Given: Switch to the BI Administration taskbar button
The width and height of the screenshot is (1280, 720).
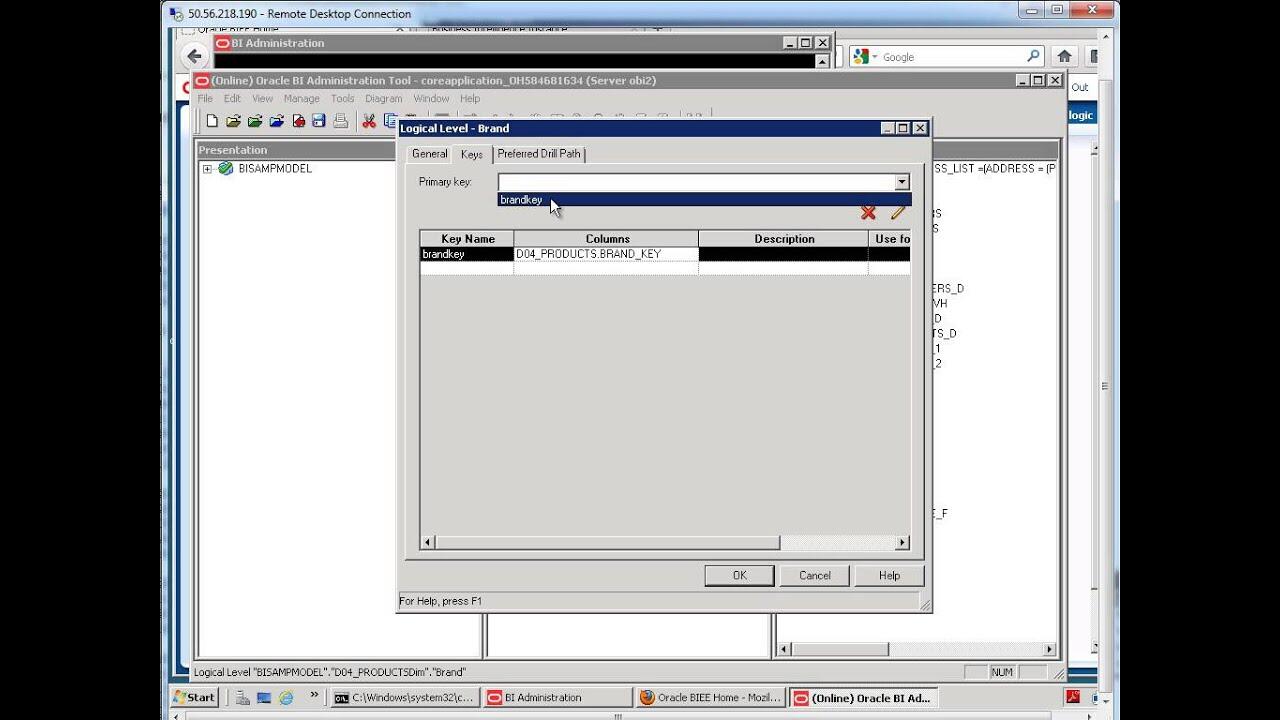Looking at the screenshot, I should point(557,697).
